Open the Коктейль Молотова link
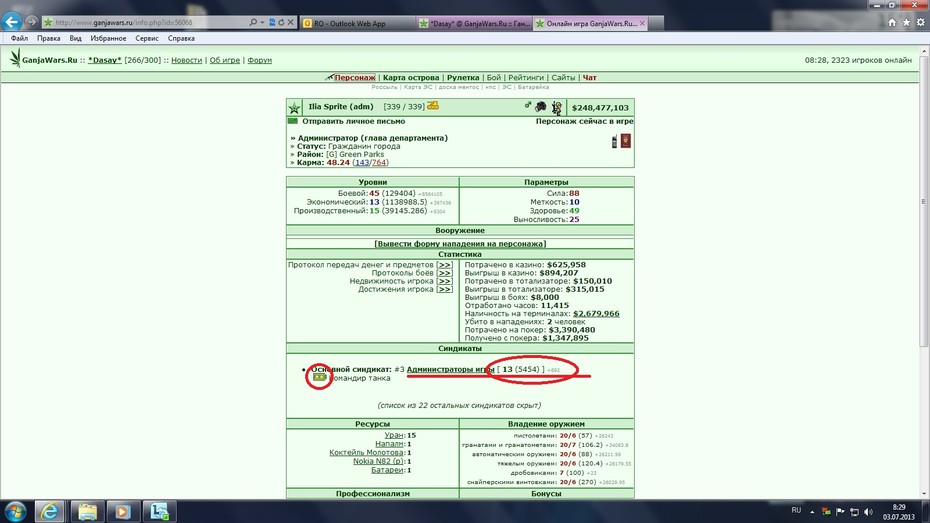 point(367,452)
